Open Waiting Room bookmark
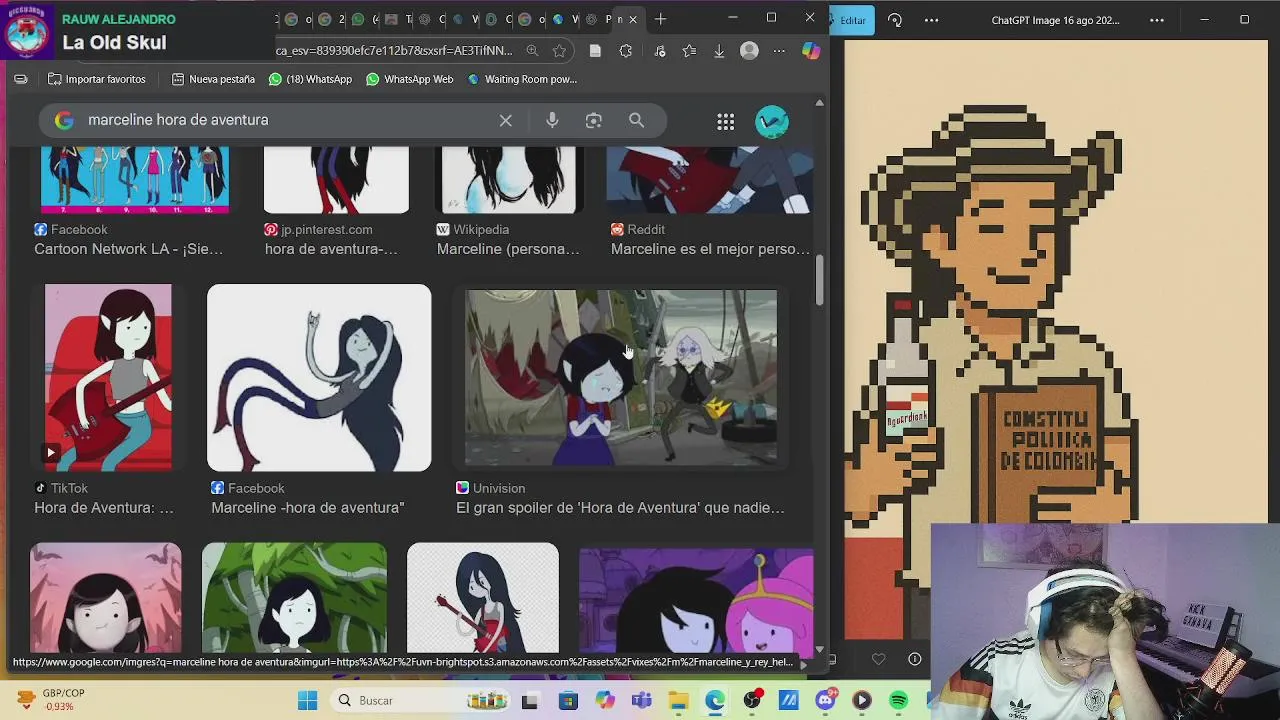 (x=522, y=79)
